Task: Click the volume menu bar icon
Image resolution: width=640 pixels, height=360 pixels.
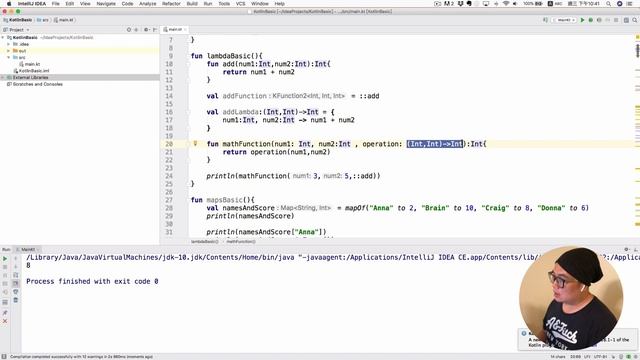Action: point(515,4)
